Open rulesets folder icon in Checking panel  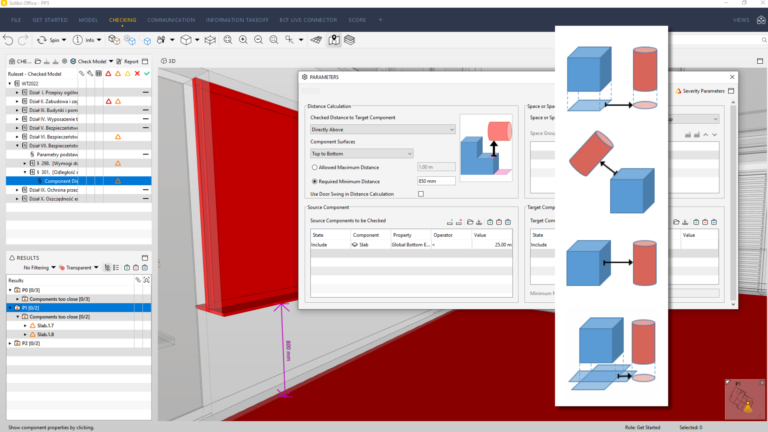(38, 61)
